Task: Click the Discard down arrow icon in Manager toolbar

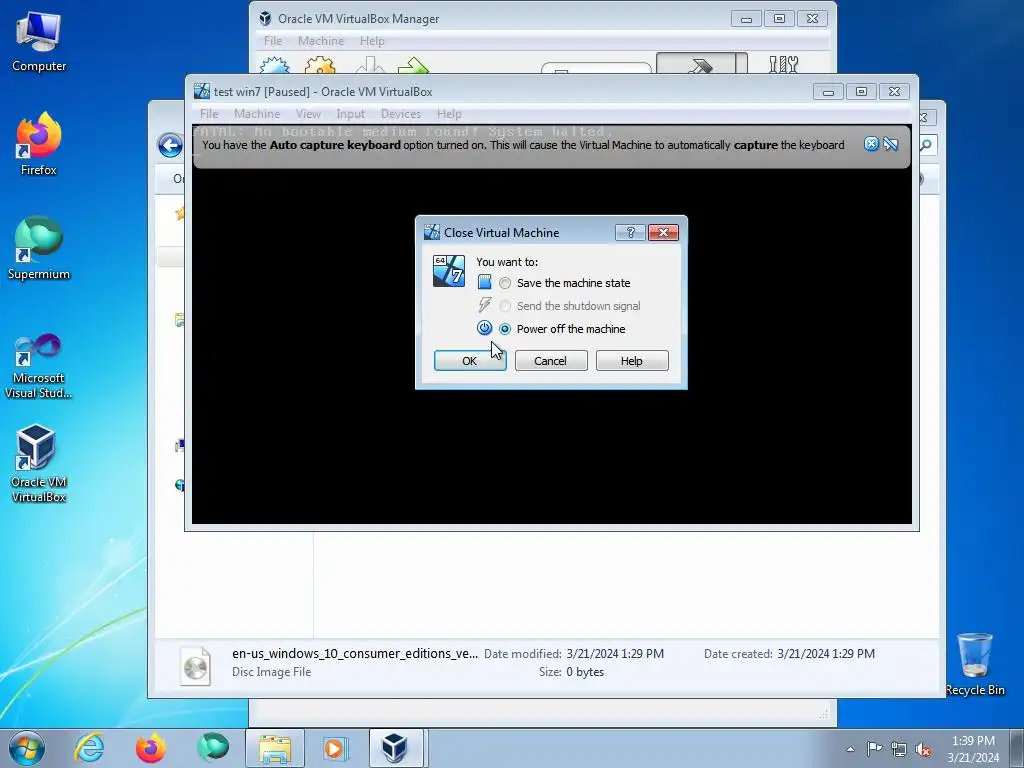Action: [x=370, y=65]
